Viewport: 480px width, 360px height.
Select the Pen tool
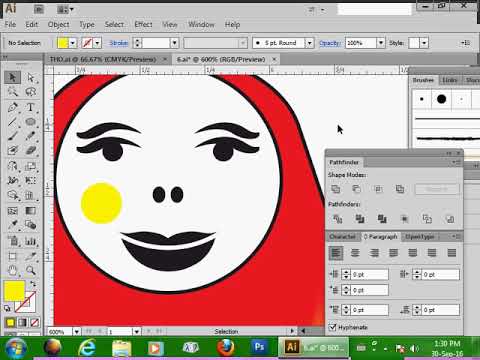tap(13, 107)
